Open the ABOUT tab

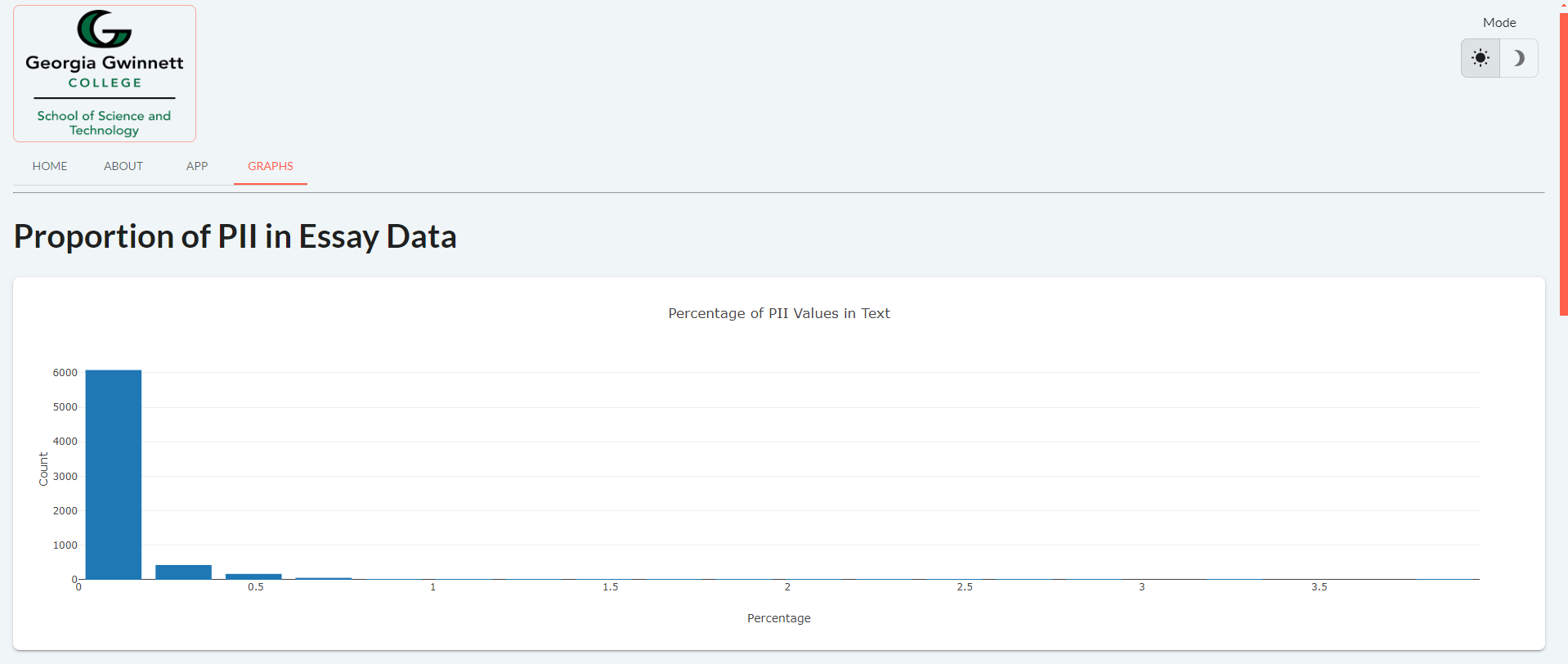[123, 166]
